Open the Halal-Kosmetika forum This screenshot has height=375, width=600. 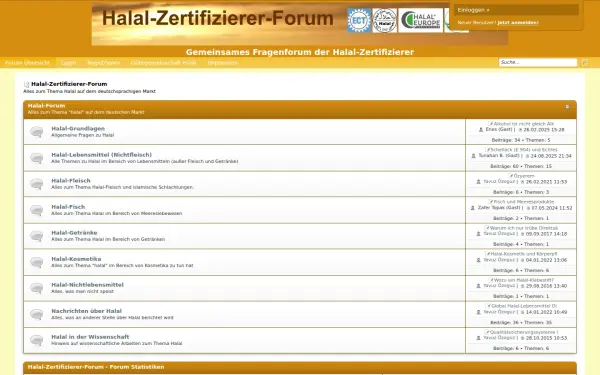pyautogui.click(x=76, y=259)
